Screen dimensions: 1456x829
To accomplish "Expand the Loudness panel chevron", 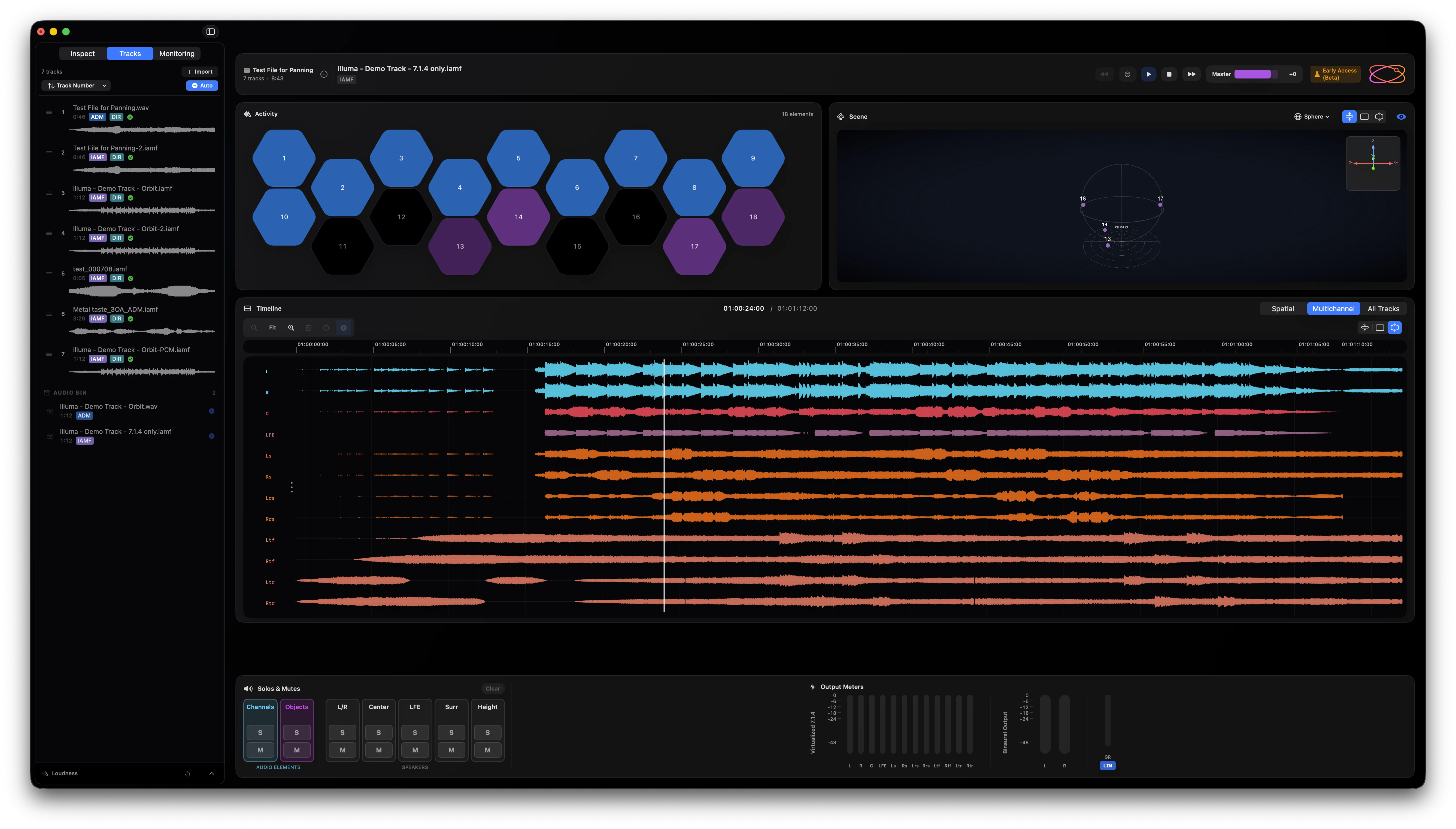I will click(212, 773).
